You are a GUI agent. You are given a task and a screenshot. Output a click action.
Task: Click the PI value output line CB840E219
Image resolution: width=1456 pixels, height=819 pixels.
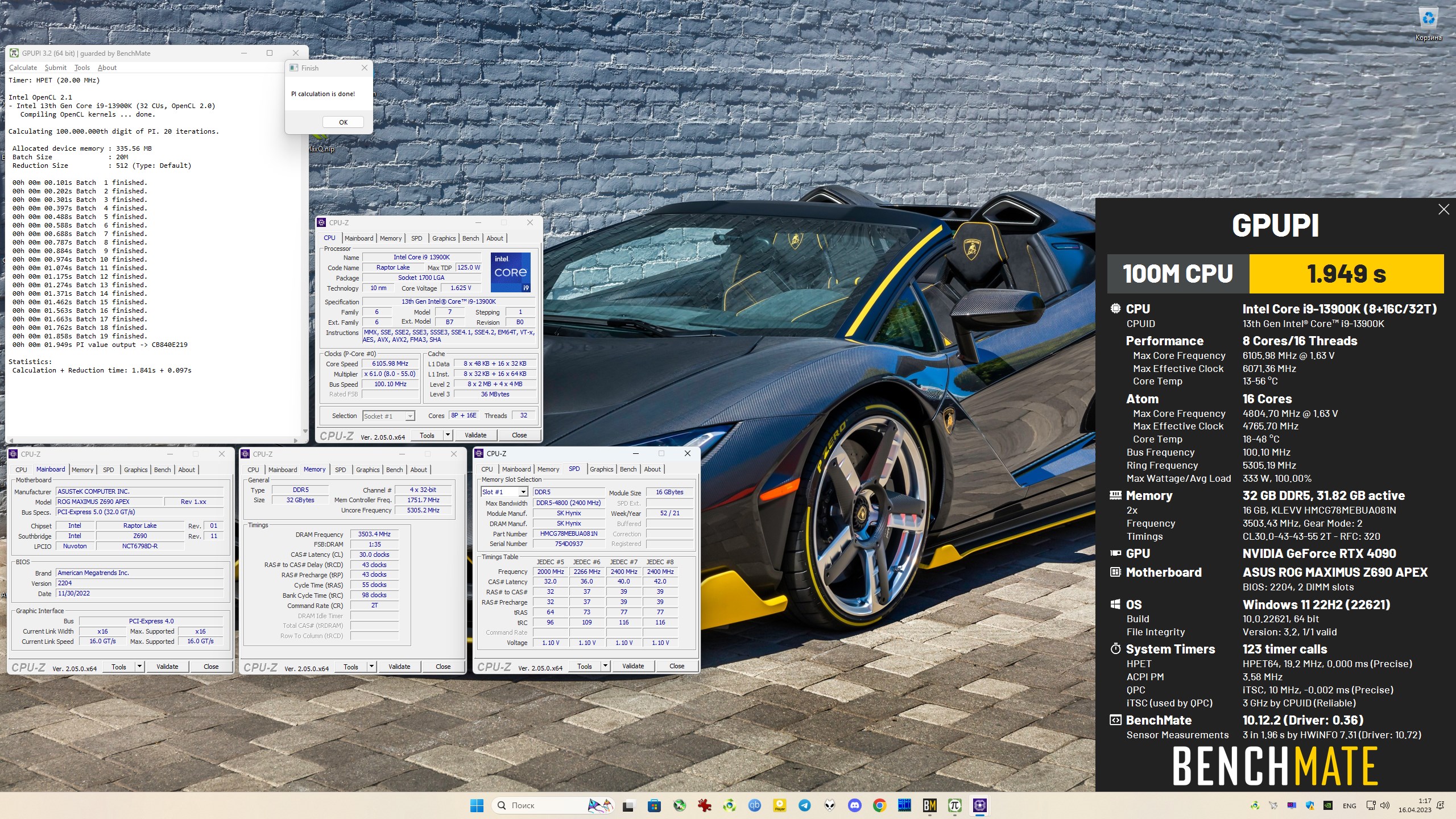[x=100, y=345]
